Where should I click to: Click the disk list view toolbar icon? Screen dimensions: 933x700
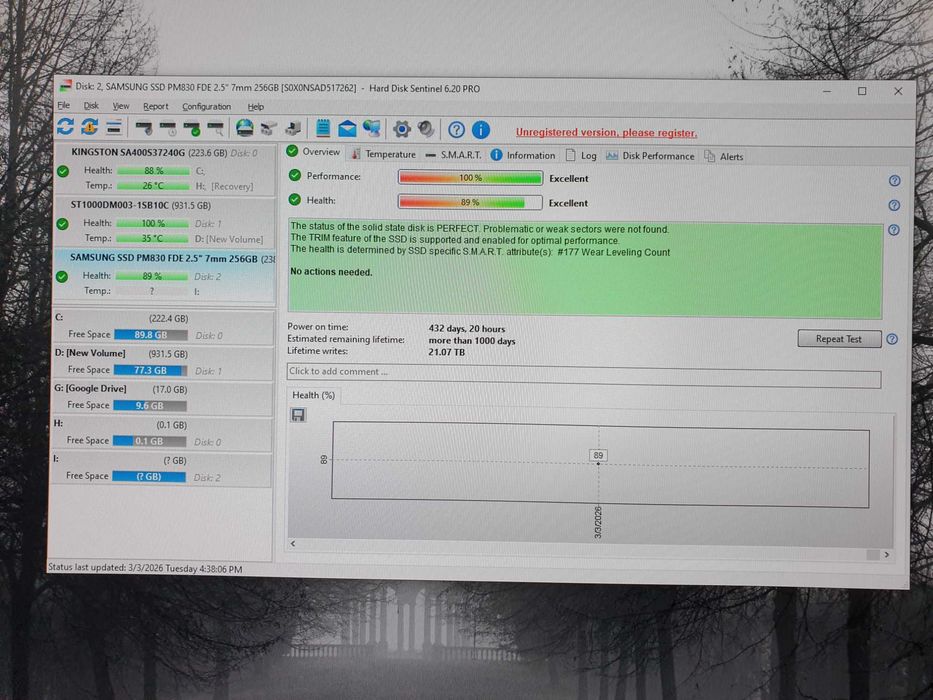114,127
